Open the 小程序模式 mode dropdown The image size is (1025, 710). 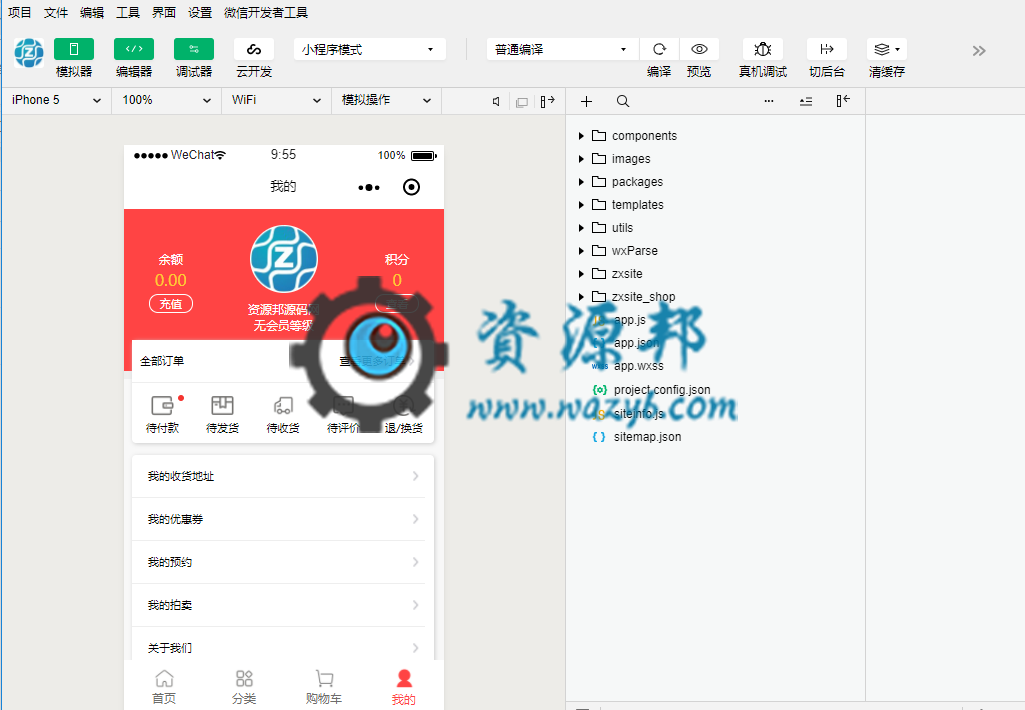[369, 49]
